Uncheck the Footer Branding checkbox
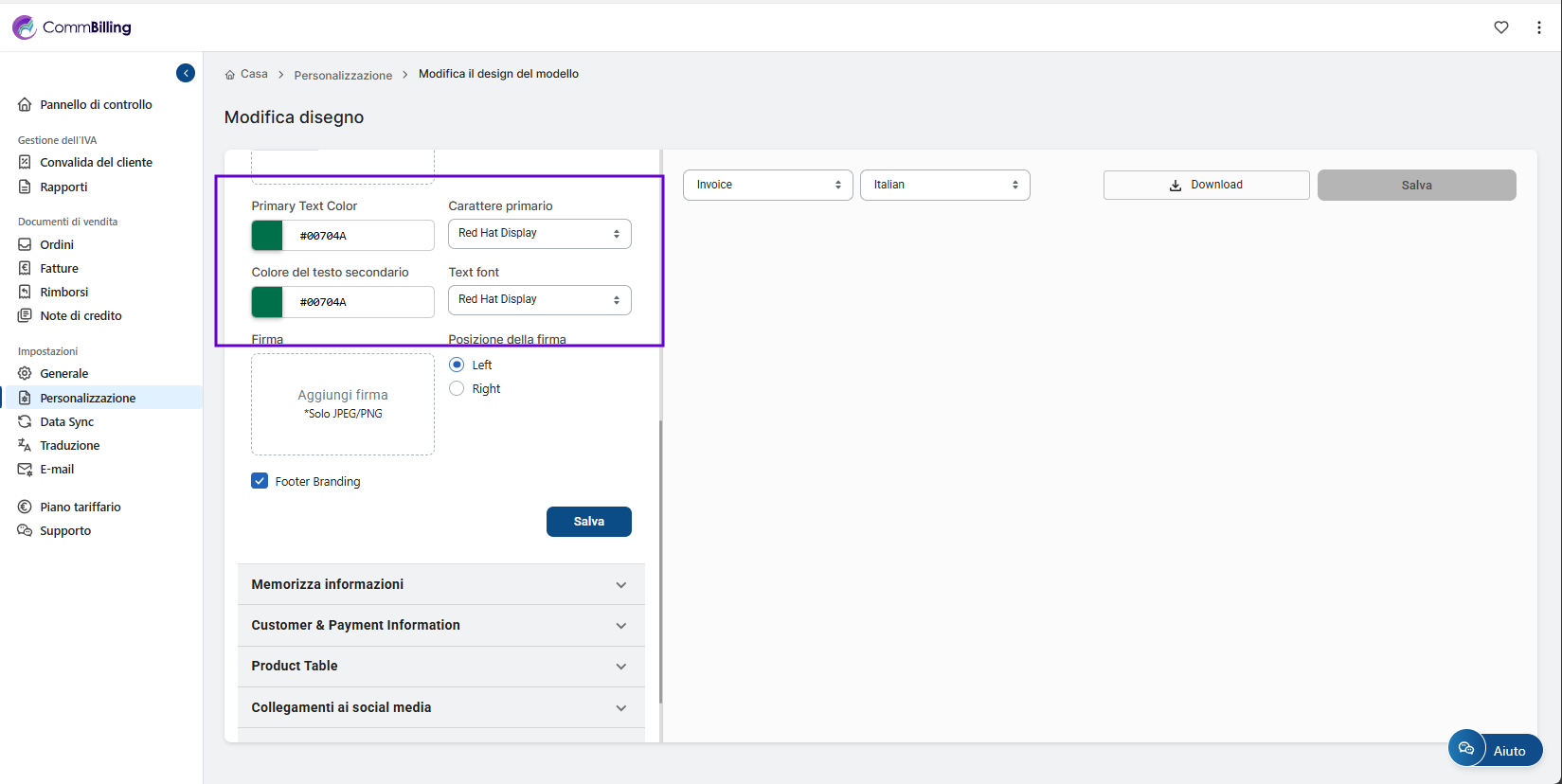The image size is (1562, 784). coord(260,481)
